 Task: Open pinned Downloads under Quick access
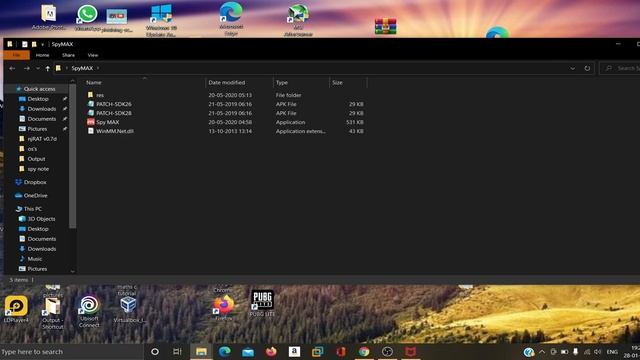(42, 109)
